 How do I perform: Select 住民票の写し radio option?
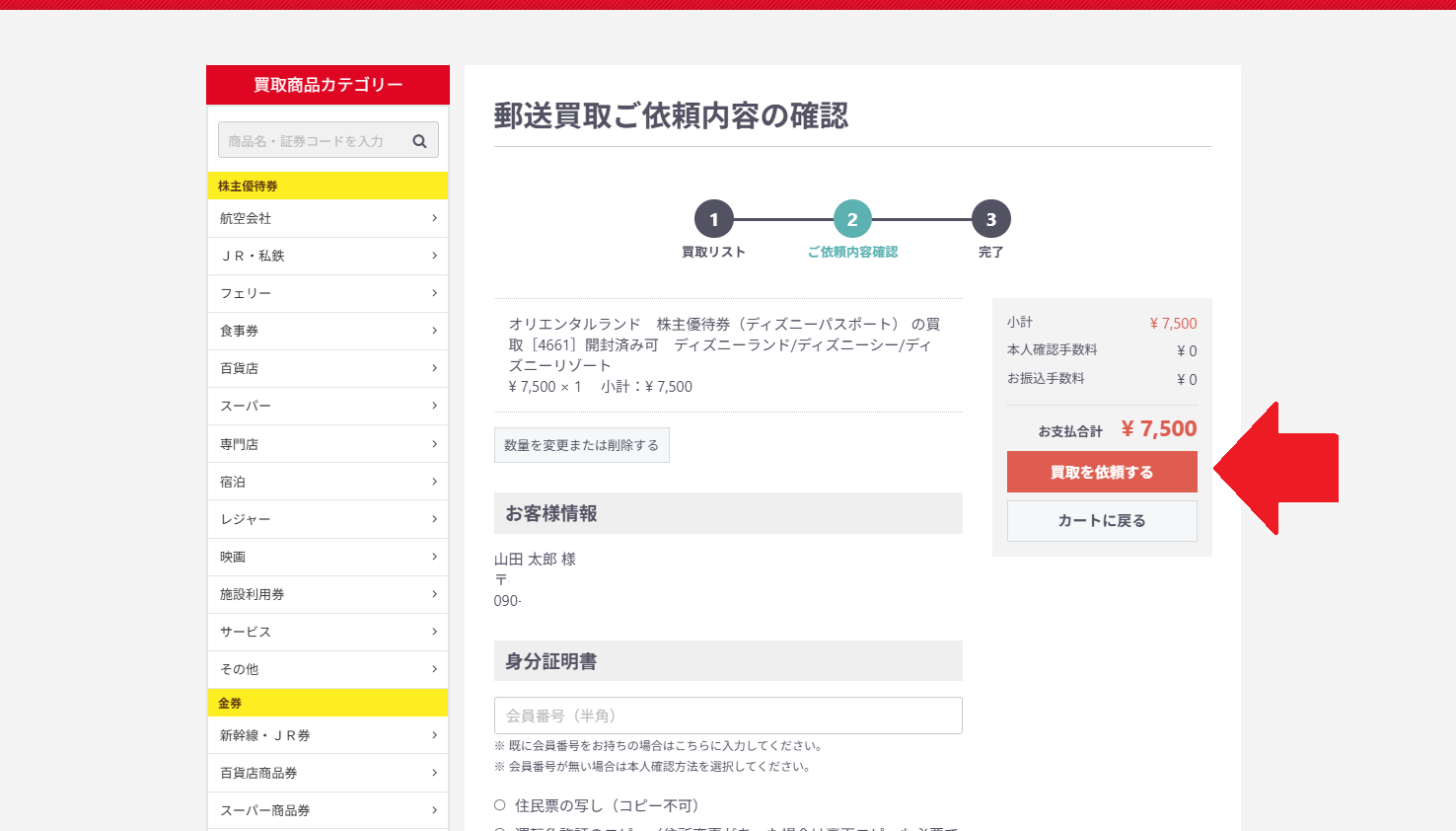[x=500, y=805]
